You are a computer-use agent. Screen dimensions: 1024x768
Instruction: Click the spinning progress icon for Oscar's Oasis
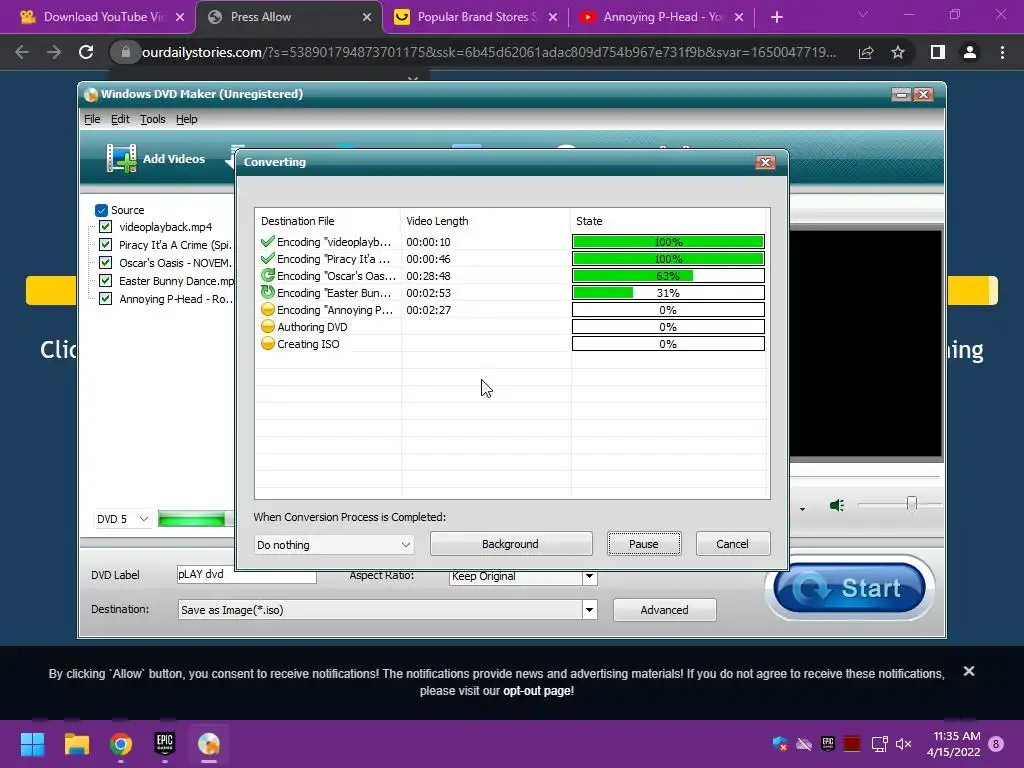coord(267,276)
